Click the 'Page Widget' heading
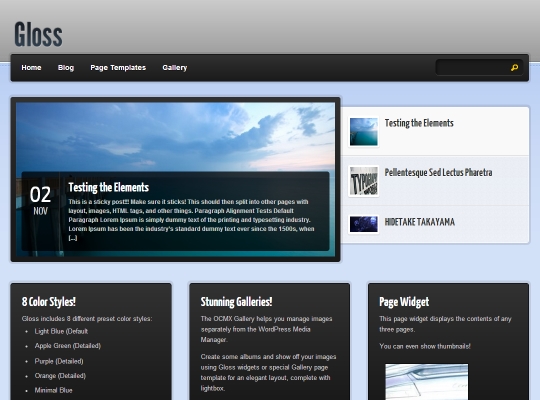 (x=404, y=302)
